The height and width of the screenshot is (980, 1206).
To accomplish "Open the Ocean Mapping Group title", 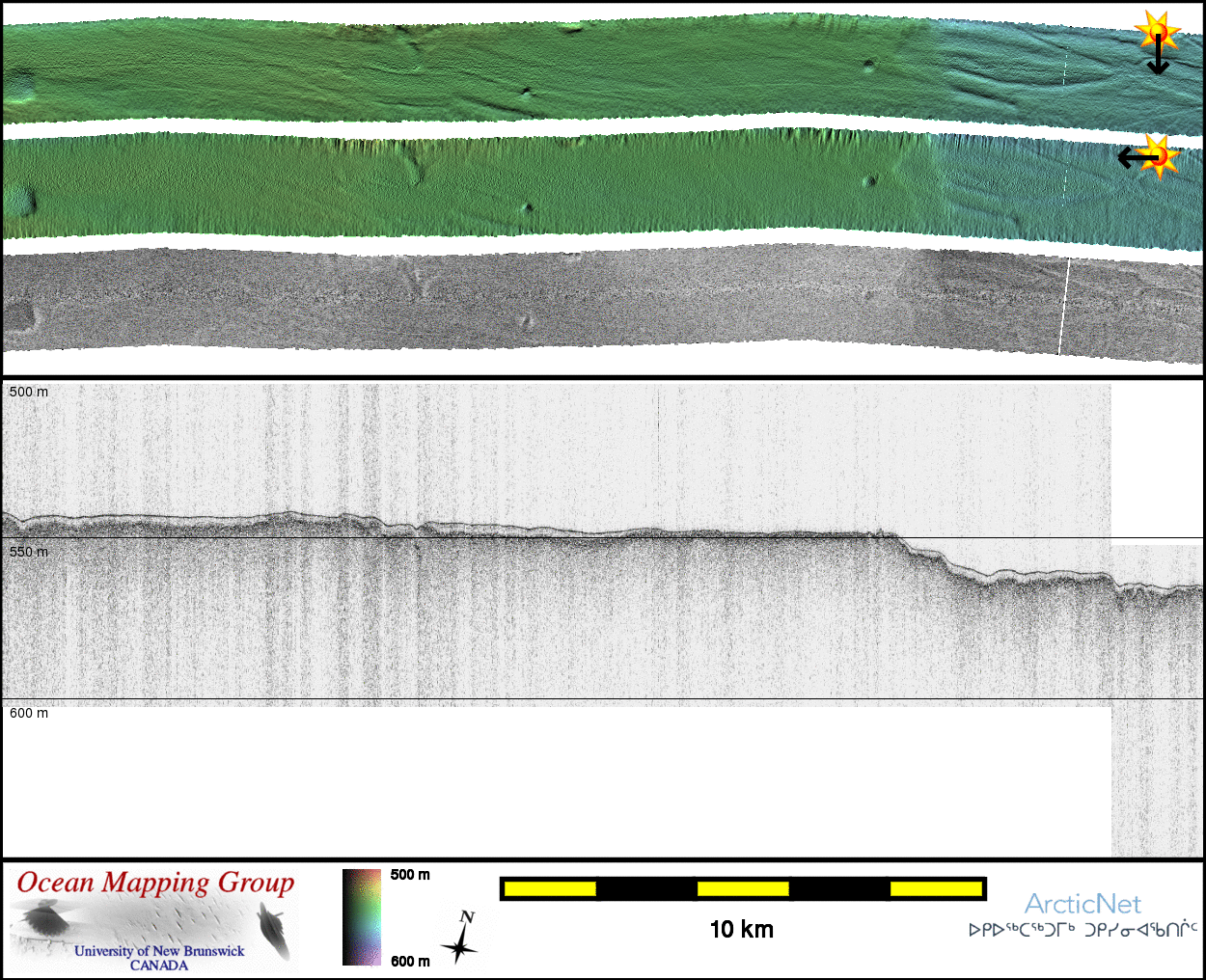I will [155, 883].
